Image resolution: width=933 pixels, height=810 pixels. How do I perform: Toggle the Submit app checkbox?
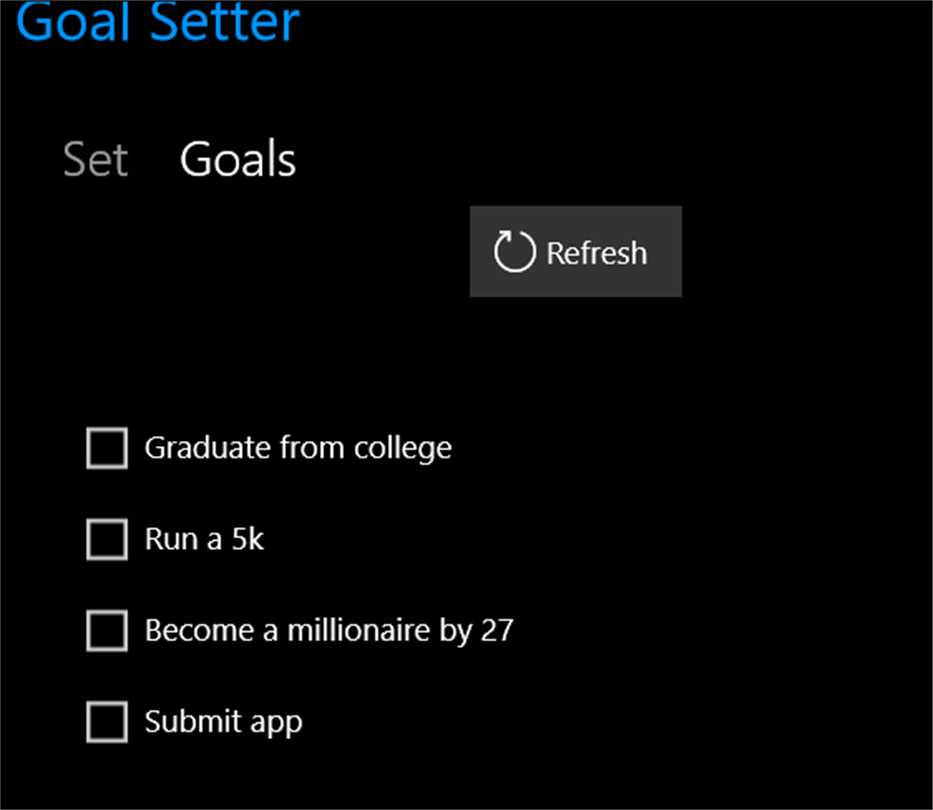coord(107,722)
